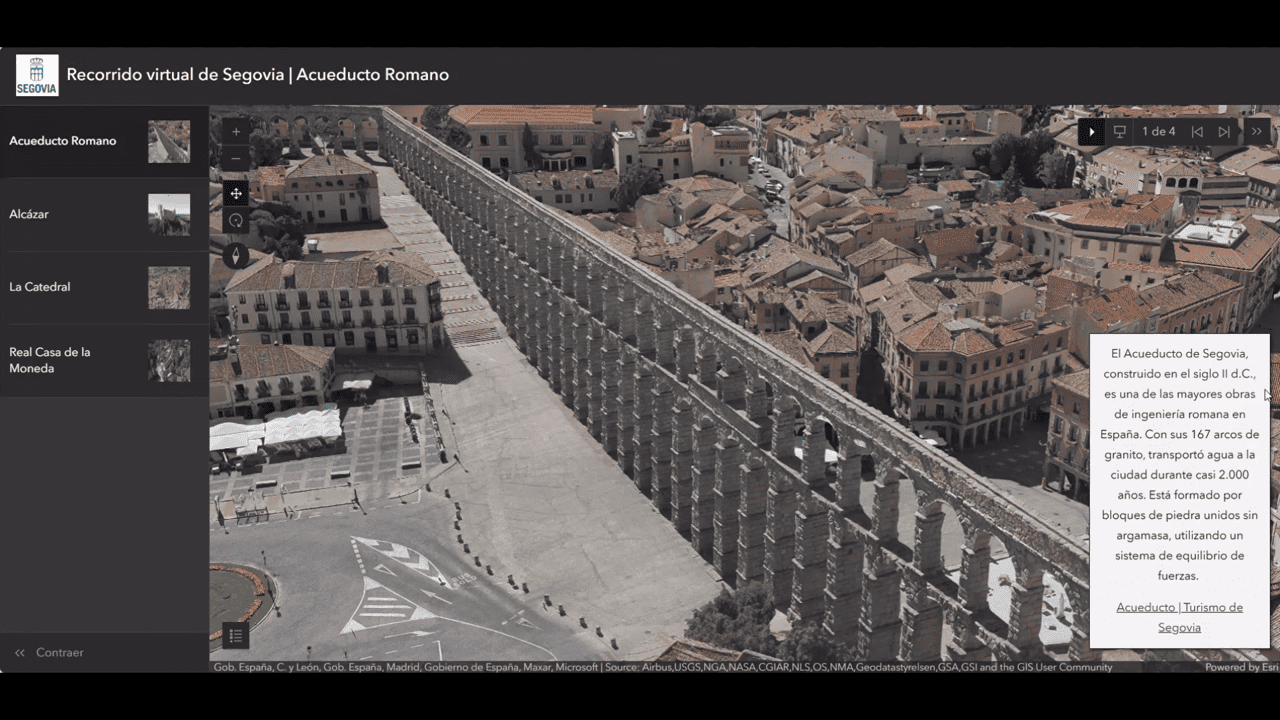Play the slideshow tour
Viewport: 1280px width, 720px height.
pos(1092,132)
